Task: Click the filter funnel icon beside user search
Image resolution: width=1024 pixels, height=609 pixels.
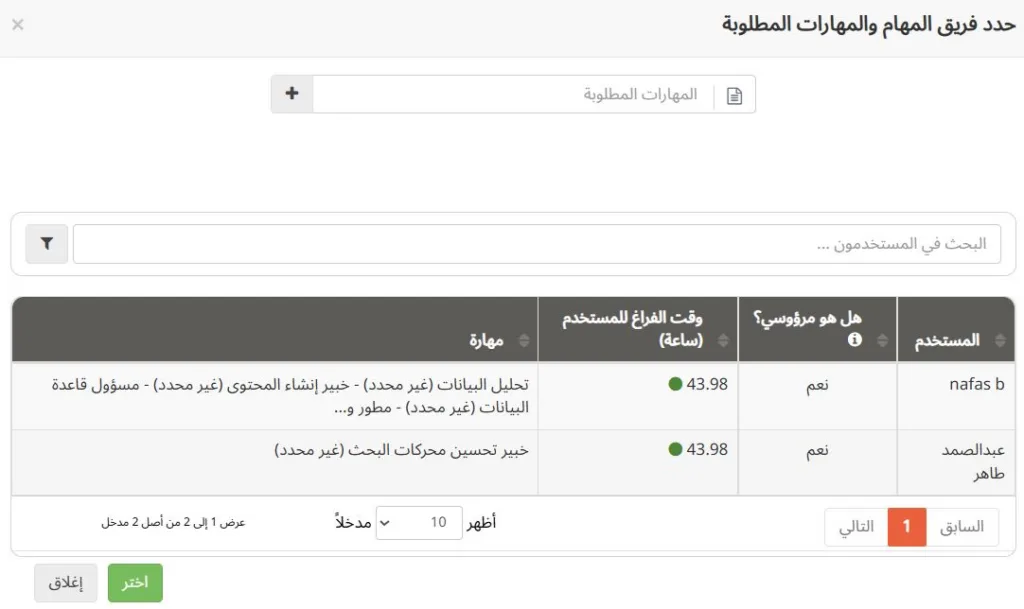Action: coord(47,244)
